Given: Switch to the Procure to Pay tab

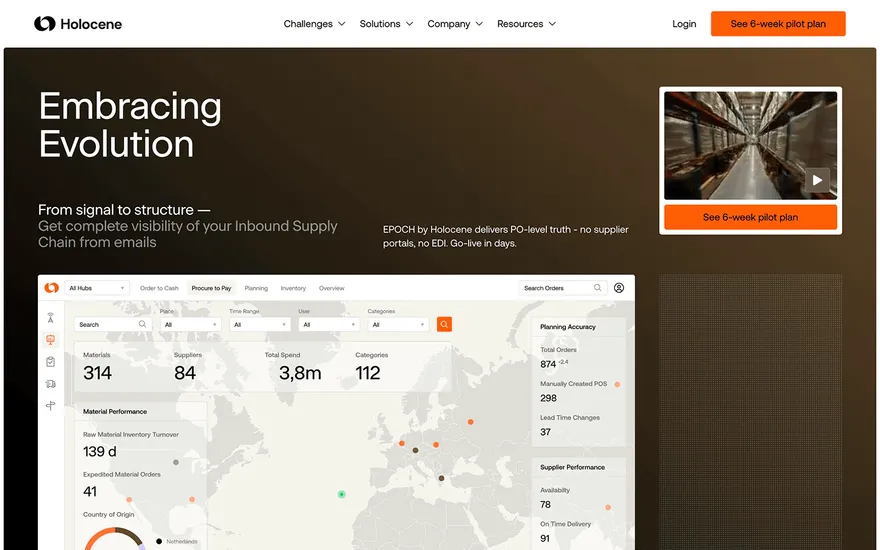Looking at the screenshot, I should click(211, 288).
